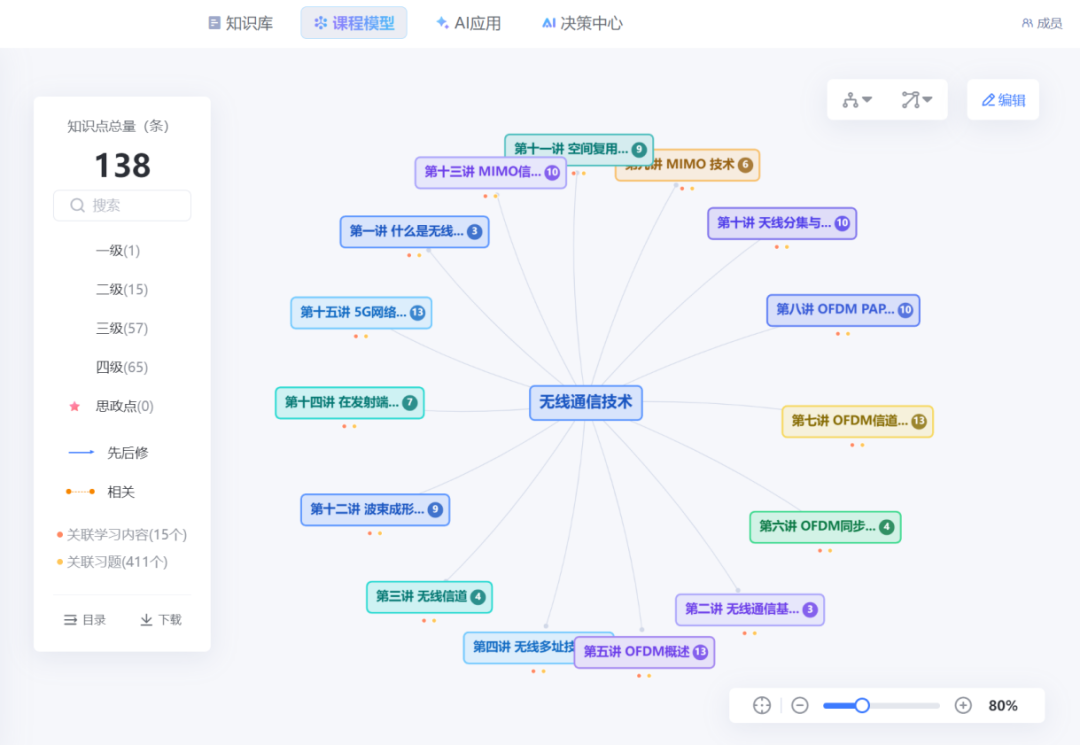
Task: Filter by 二级(15) knowledge points
Action: (122, 289)
